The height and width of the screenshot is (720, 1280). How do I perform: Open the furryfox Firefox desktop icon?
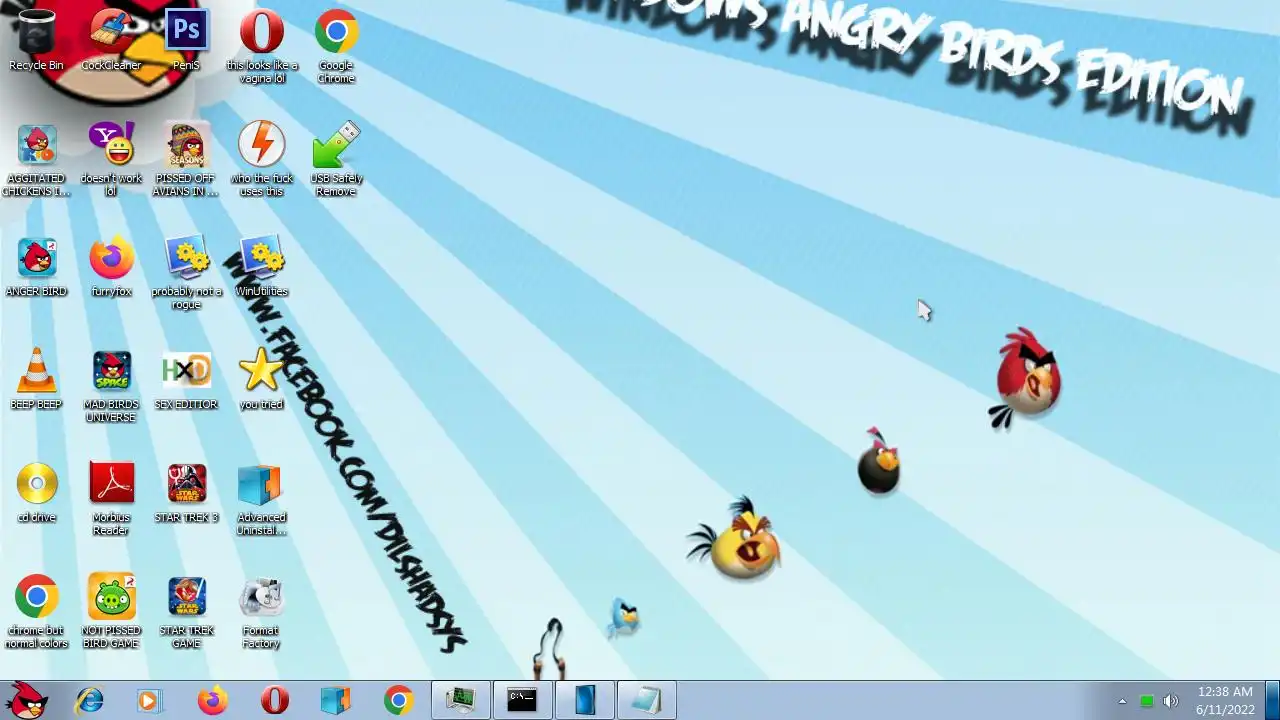pos(111,267)
